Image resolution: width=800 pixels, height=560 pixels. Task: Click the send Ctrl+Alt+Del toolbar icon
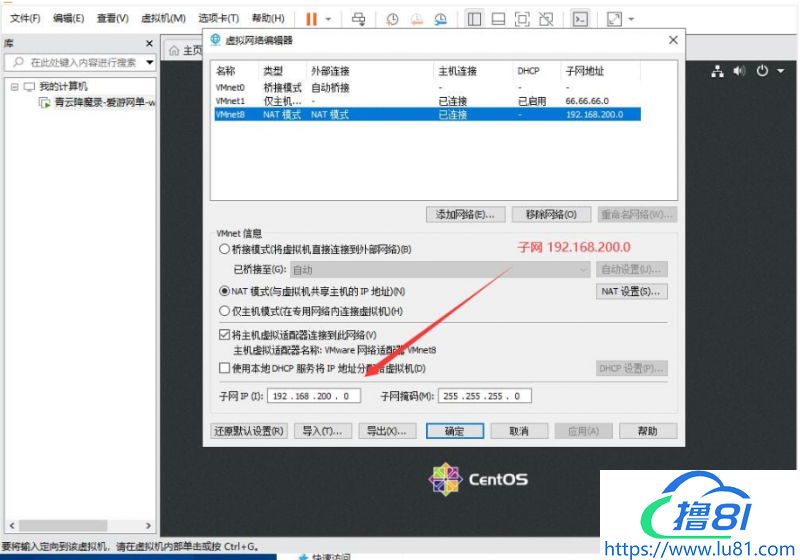coord(359,18)
